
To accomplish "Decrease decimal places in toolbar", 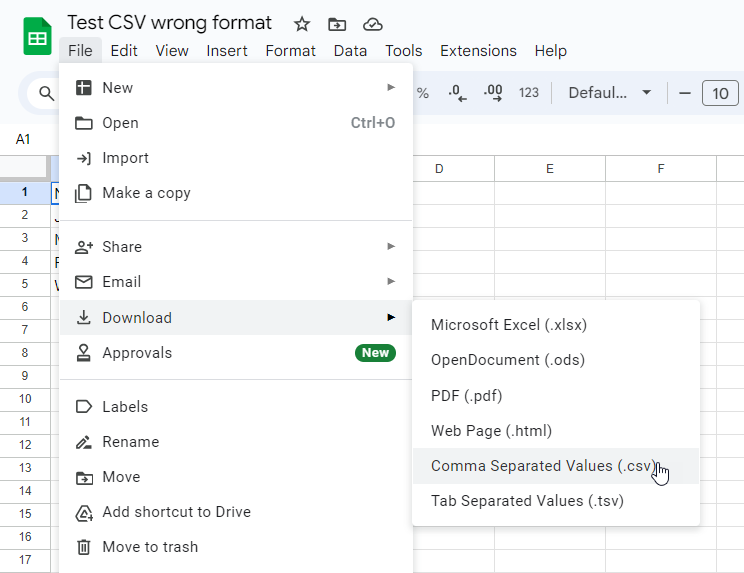I will click(x=457, y=93).
